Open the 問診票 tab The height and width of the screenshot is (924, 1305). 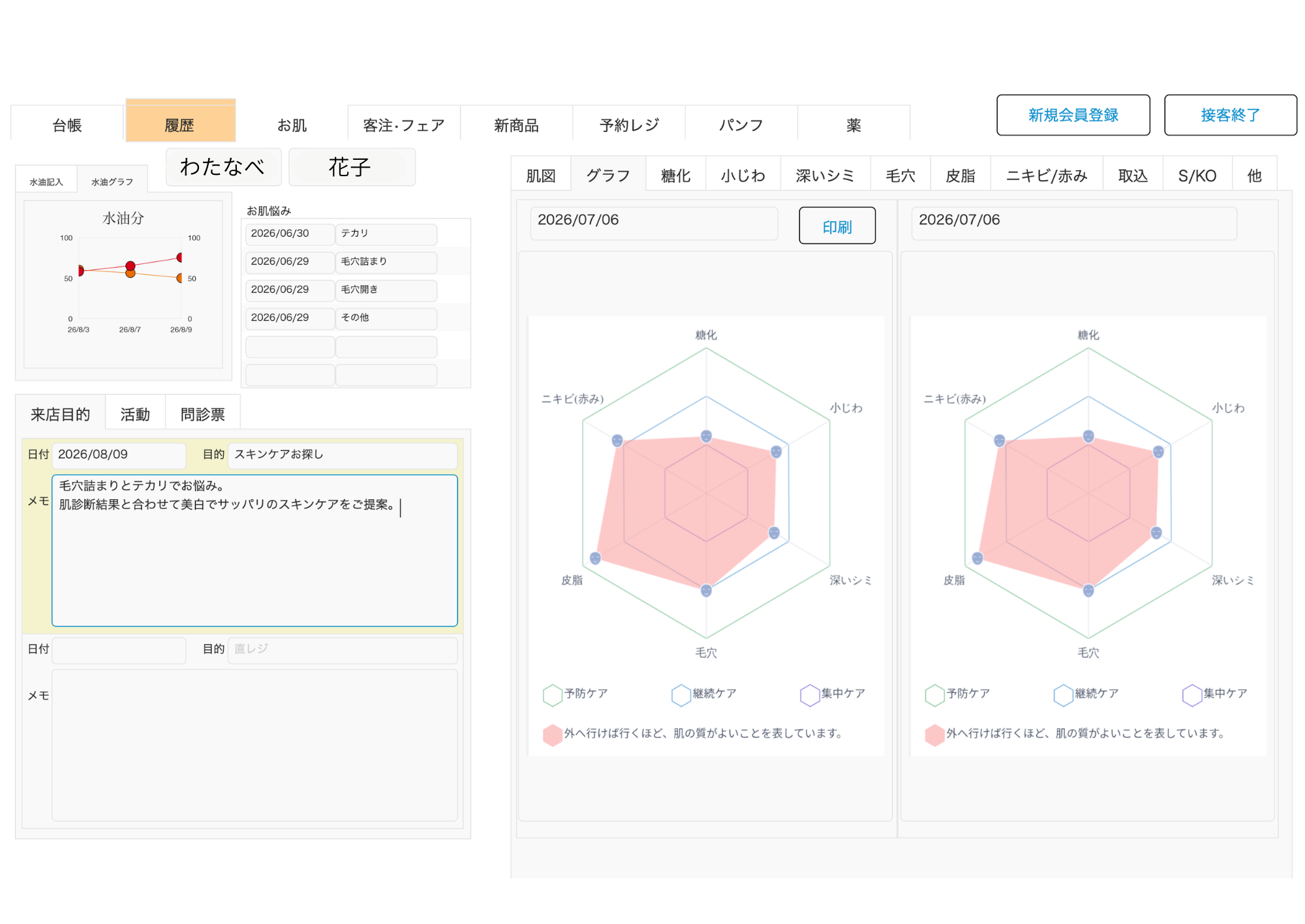[x=203, y=414]
